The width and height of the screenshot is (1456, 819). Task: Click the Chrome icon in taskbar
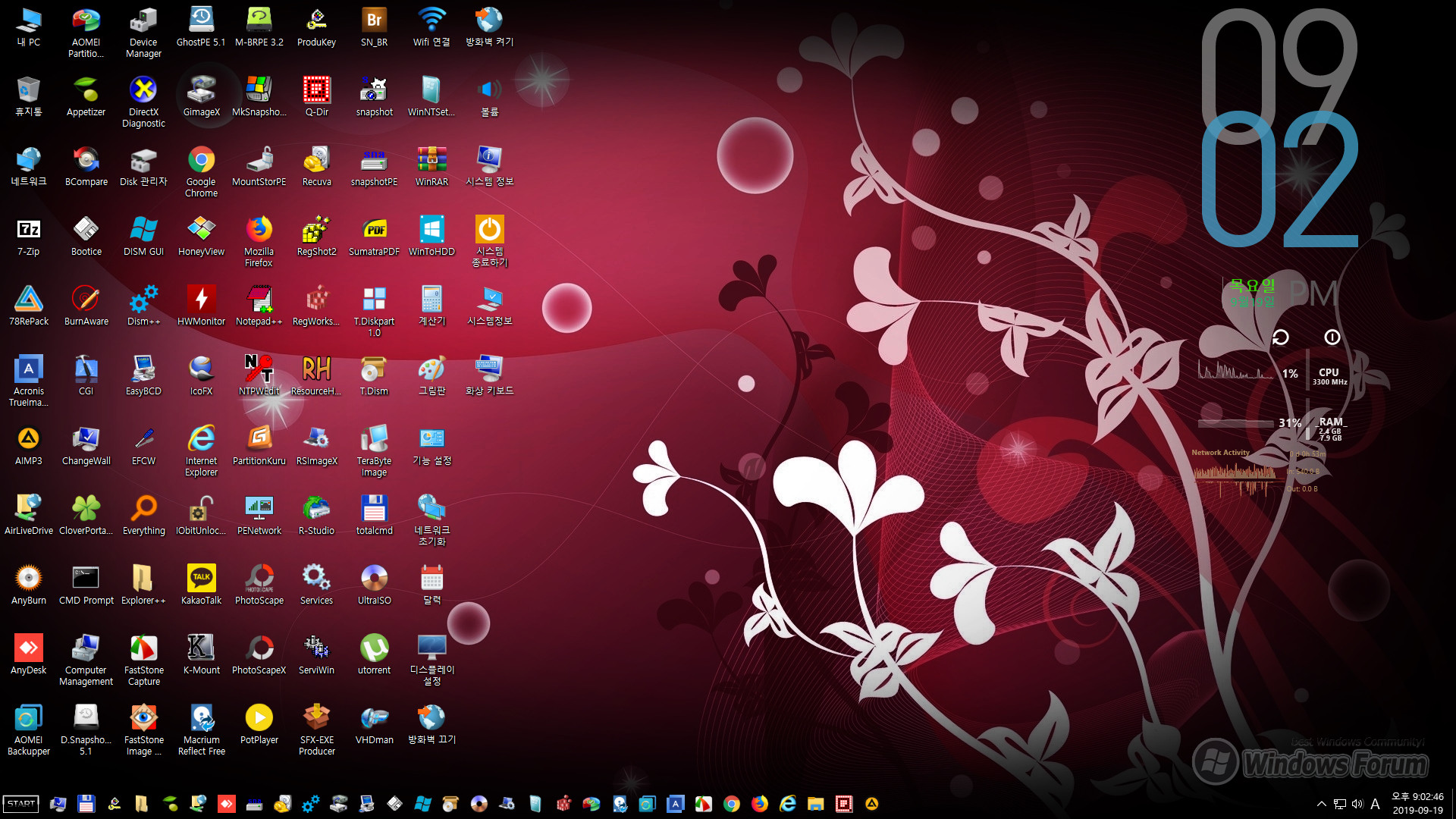coord(732,804)
